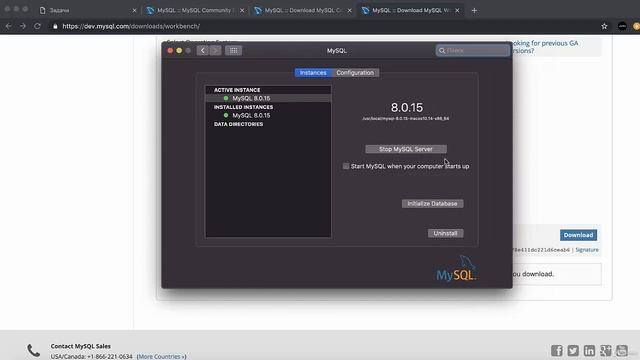Image resolution: width=640 pixels, height=360 pixels.
Task: Click the blue Download button in browser
Action: (x=578, y=235)
